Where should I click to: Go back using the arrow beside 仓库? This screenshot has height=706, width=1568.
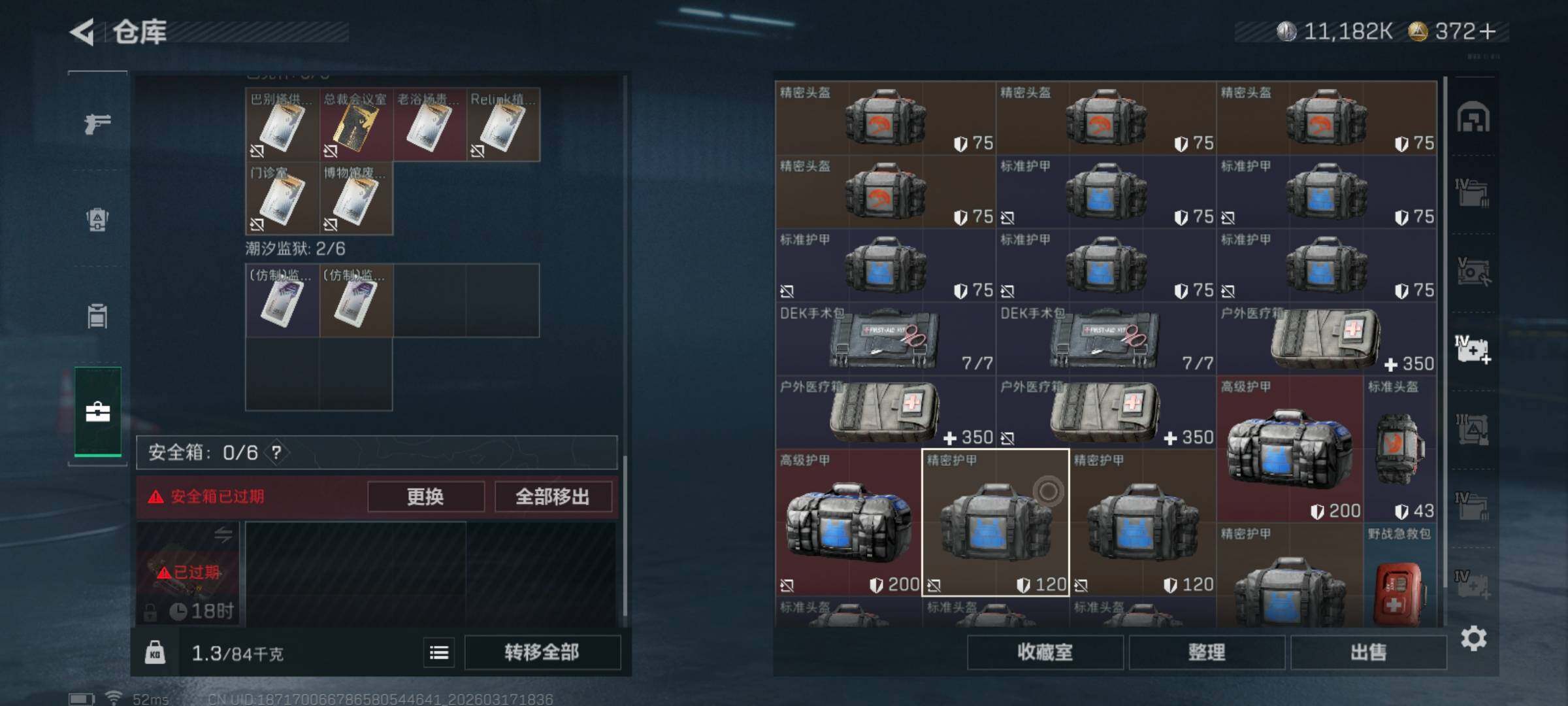[82, 31]
